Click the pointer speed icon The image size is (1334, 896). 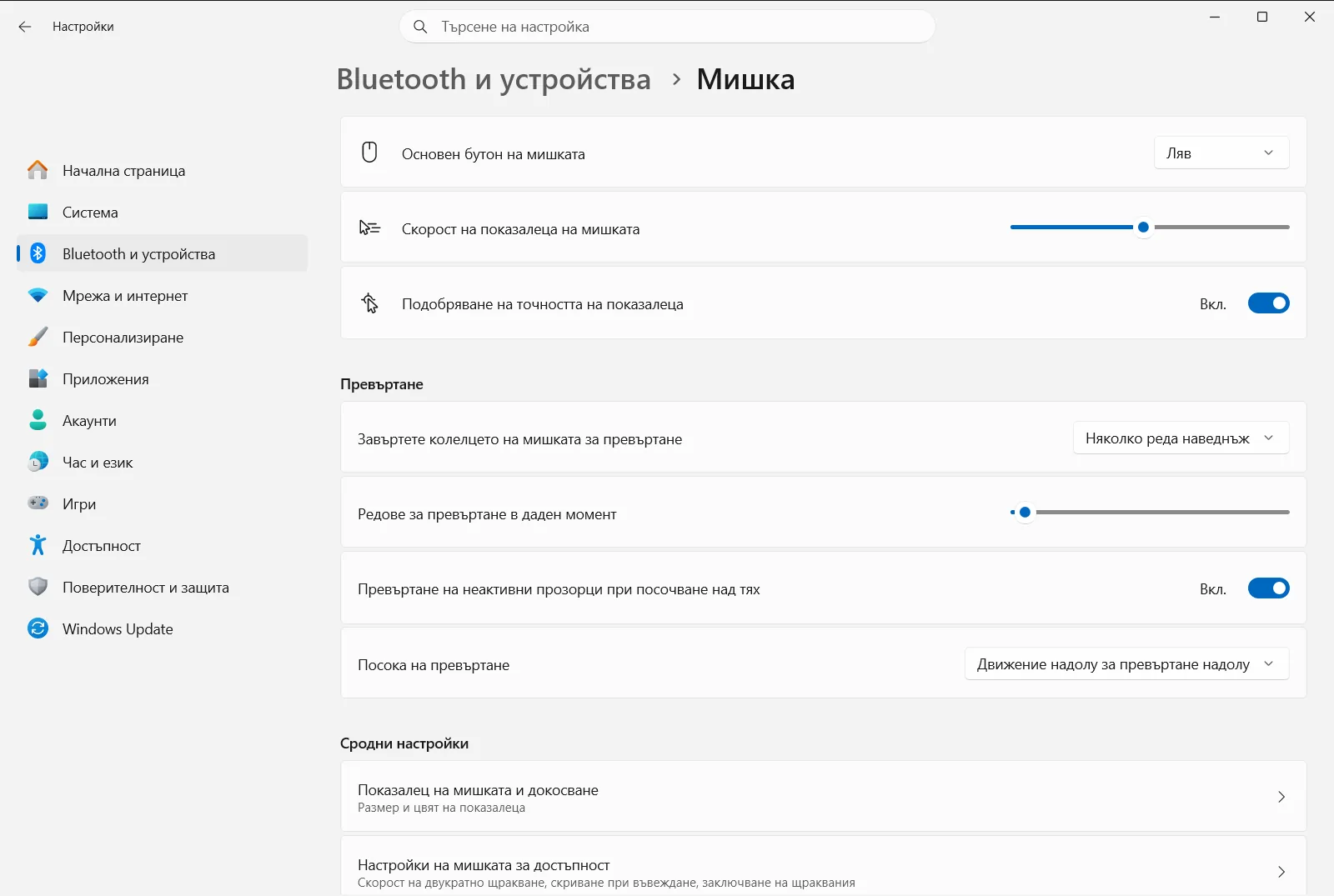(369, 228)
